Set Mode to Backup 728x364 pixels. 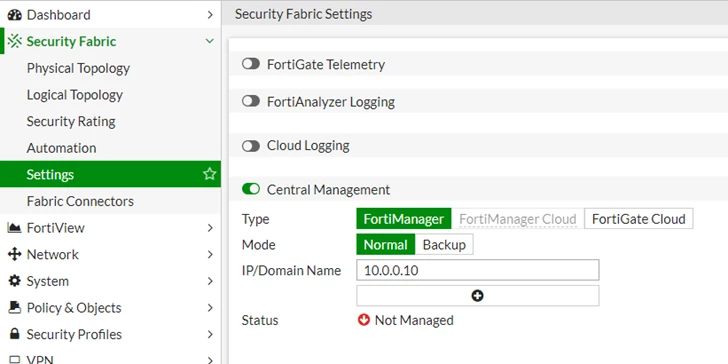pos(444,245)
